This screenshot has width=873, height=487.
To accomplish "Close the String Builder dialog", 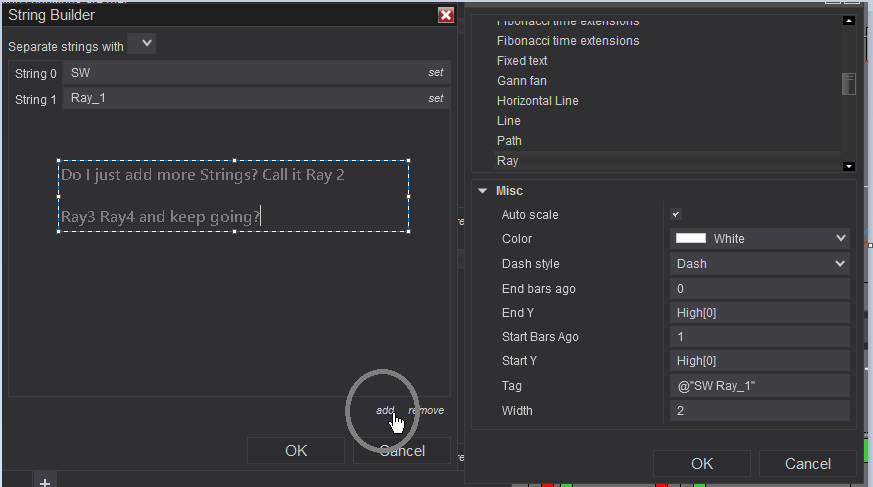I will click(445, 15).
